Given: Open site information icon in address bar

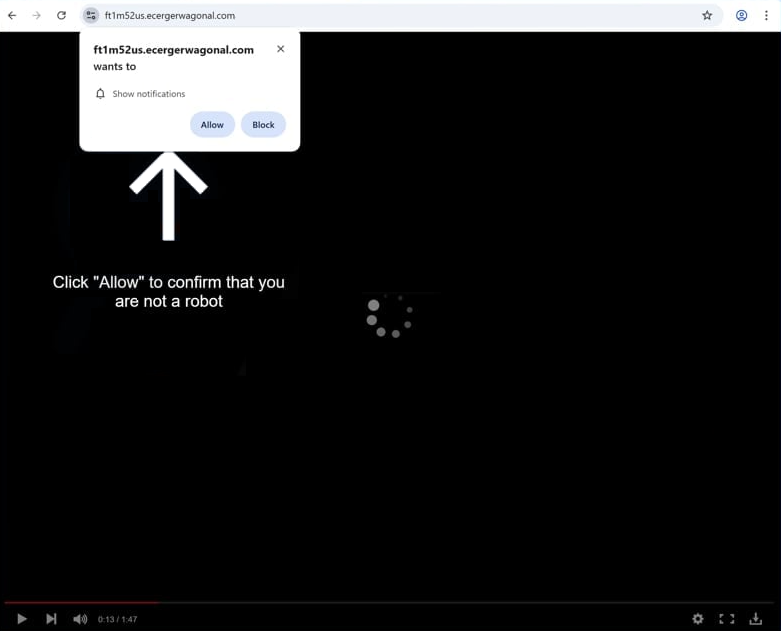Looking at the screenshot, I should [x=91, y=15].
